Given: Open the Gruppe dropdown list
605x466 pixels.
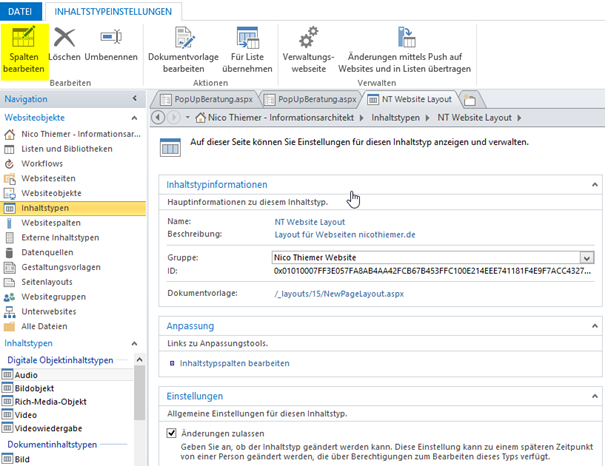Looking at the screenshot, I should click(x=587, y=257).
